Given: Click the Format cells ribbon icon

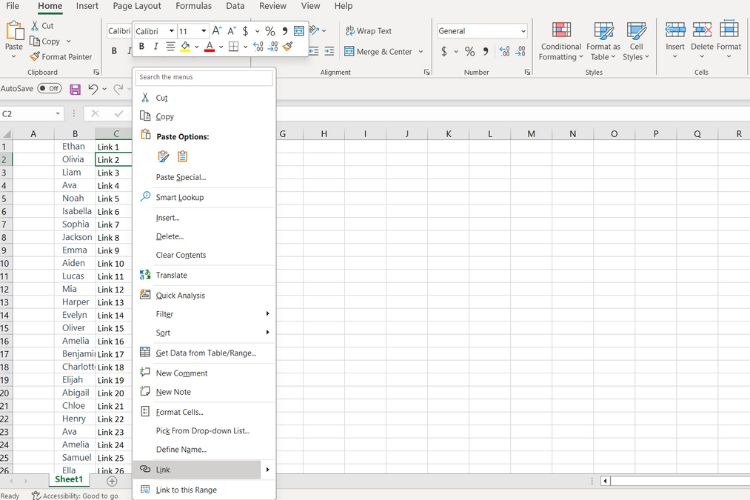Looking at the screenshot, I should pyautogui.click(x=729, y=30).
